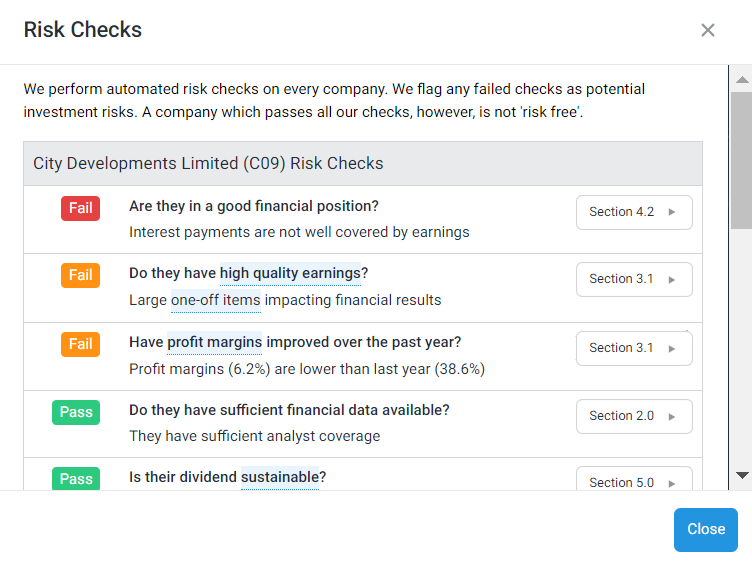Image resolution: width=752 pixels, height=562 pixels.
Task: Open Section 5.0 for dividend check
Action: pyautogui.click(x=634, y=481)
